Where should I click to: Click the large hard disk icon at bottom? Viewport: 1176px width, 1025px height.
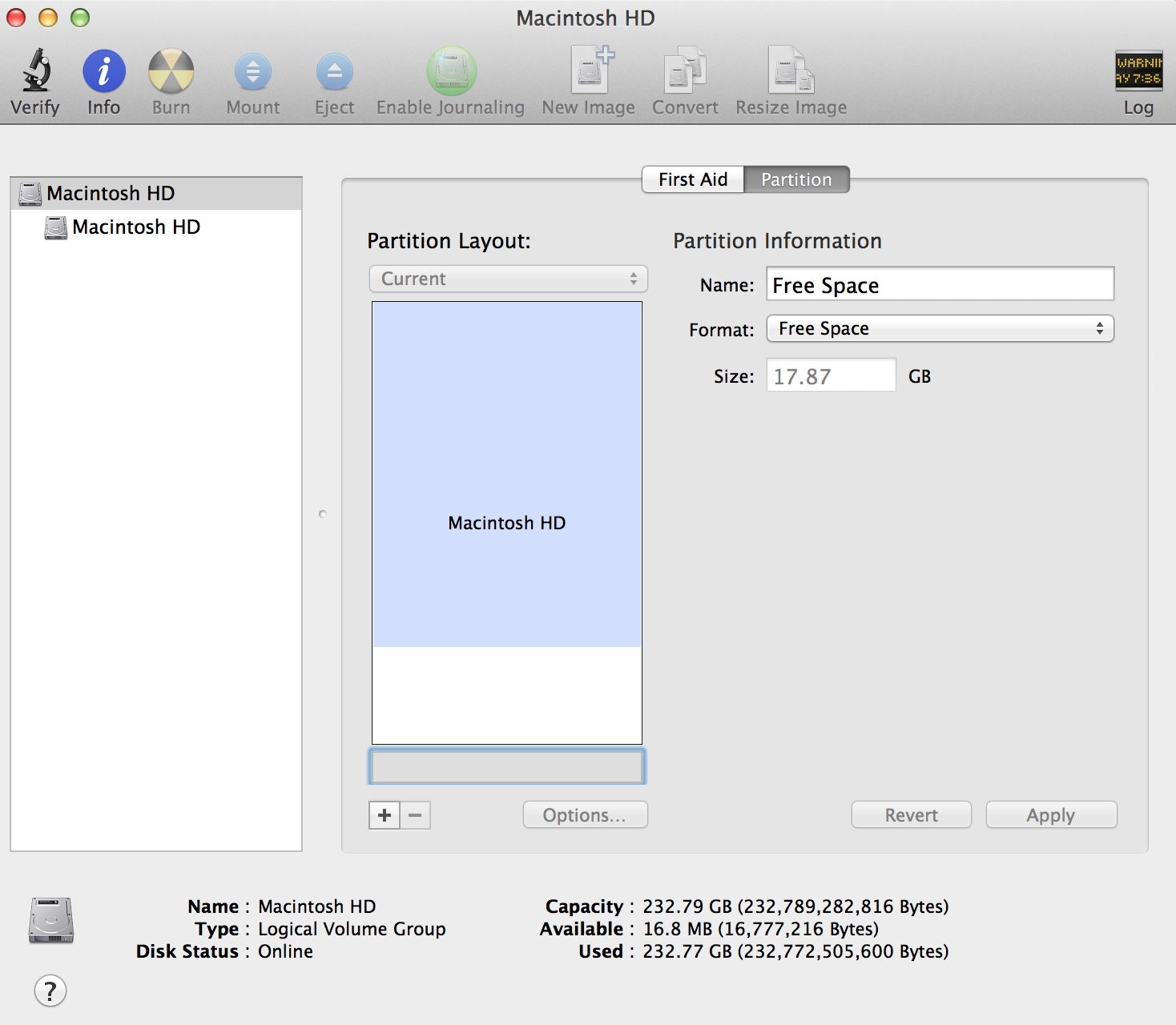click(51, 921)
